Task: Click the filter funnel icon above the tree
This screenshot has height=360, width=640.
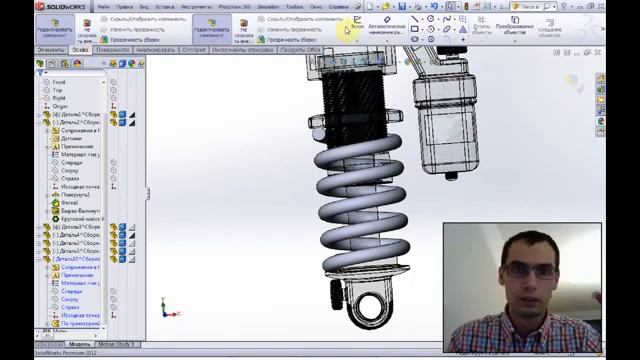Action: coord(40,73)
